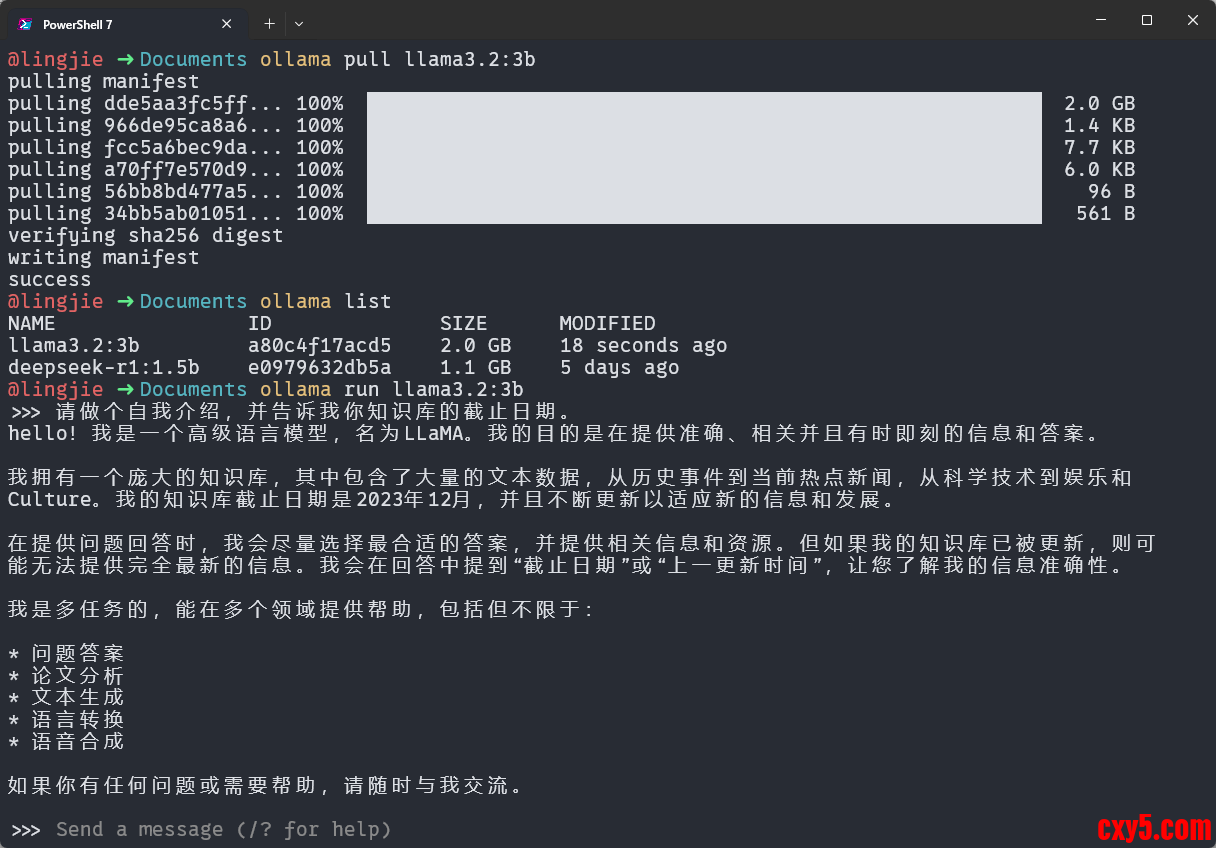
Task: Click the MODIFIED column header
Action: click(607, 323)
